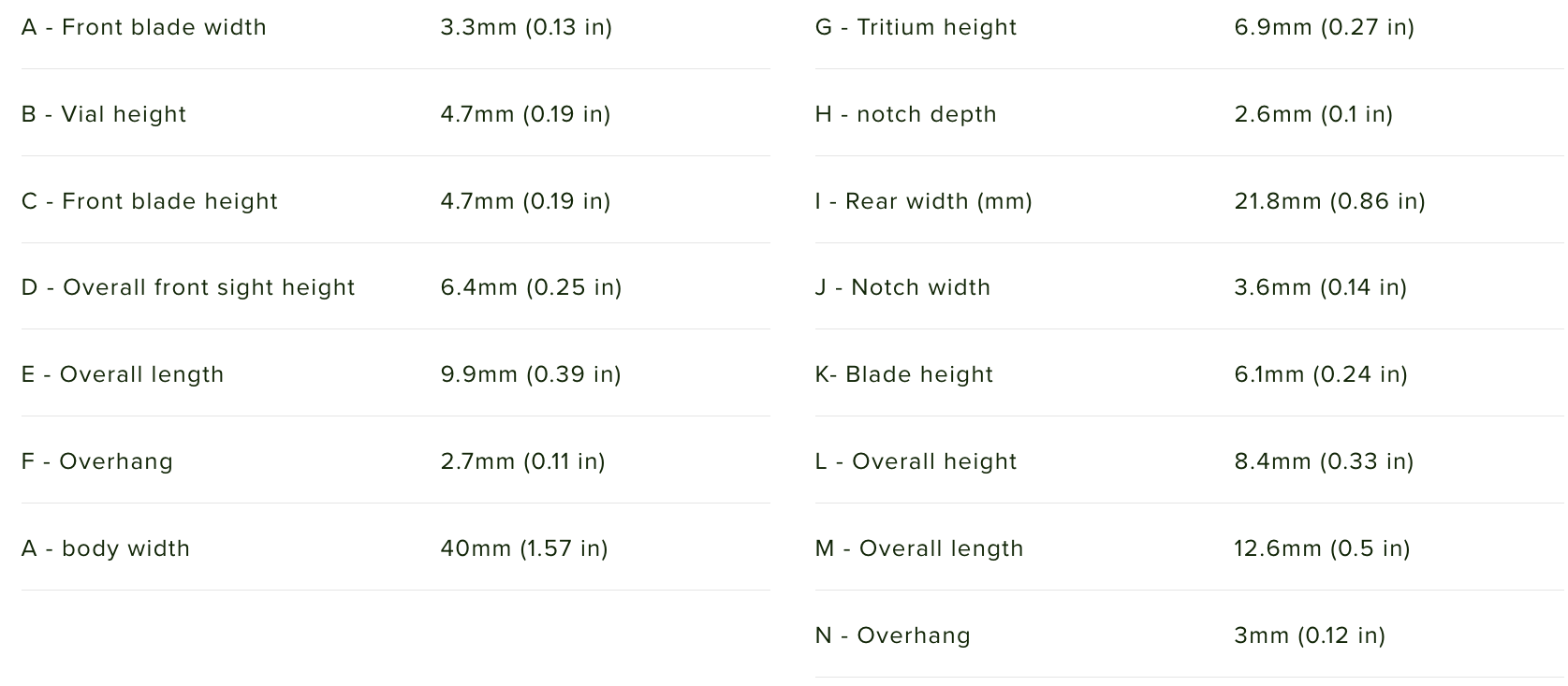
Task: Click the "G - Tritium height" label
Action: click(916, 27)
